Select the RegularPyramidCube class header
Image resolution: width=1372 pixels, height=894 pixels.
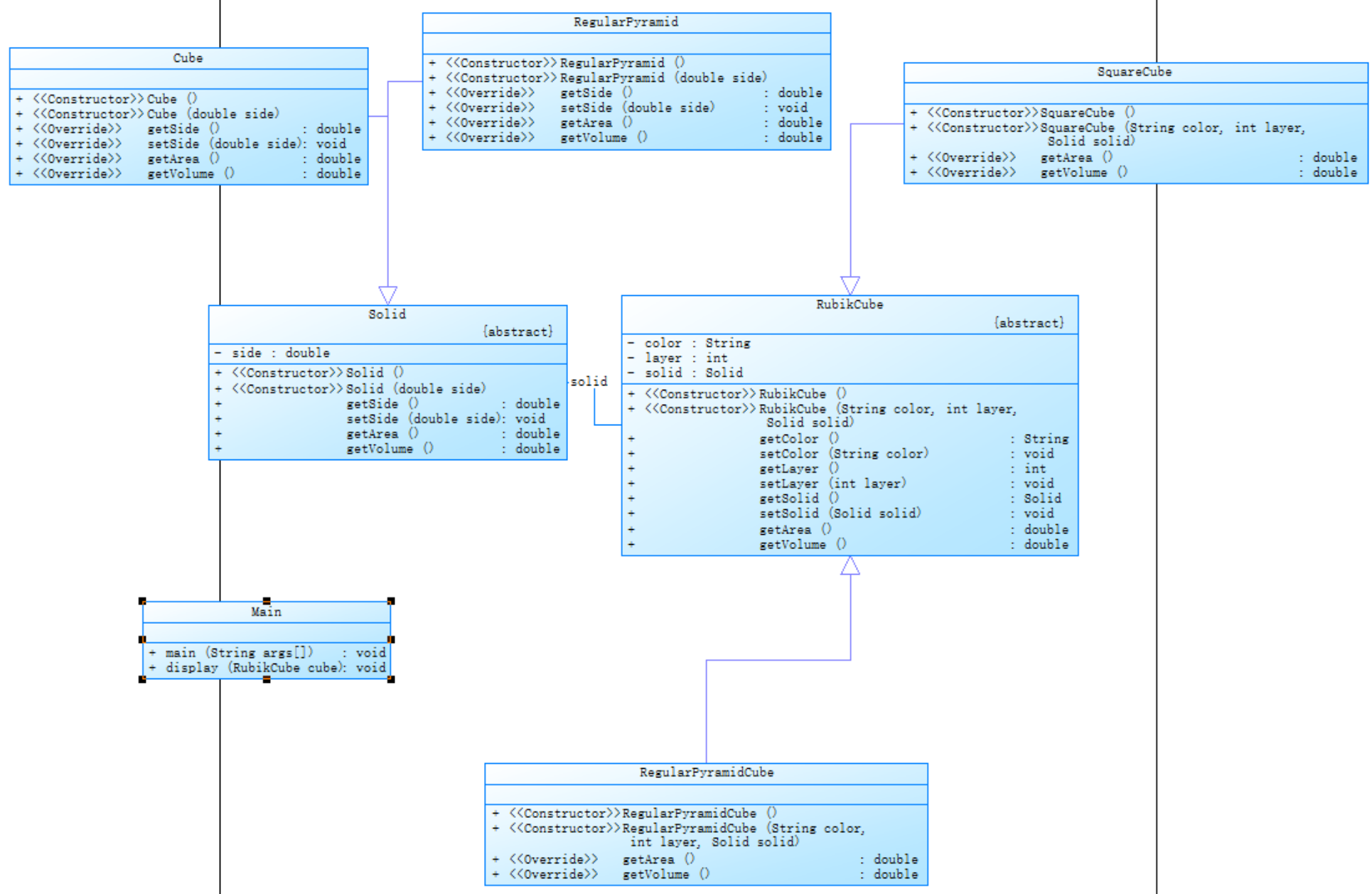tap(706, 772)
